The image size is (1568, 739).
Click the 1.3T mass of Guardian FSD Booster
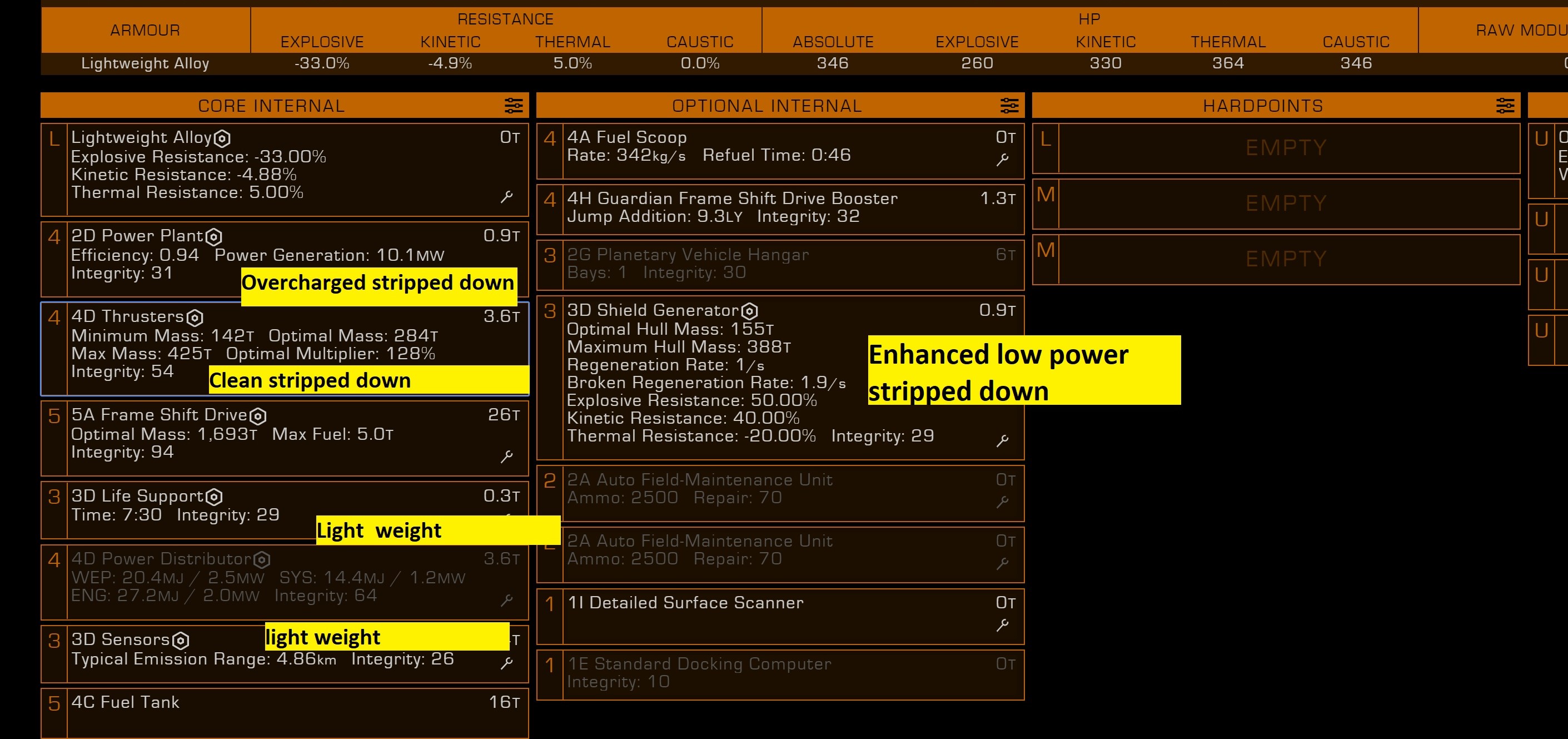tap(998, 199)
